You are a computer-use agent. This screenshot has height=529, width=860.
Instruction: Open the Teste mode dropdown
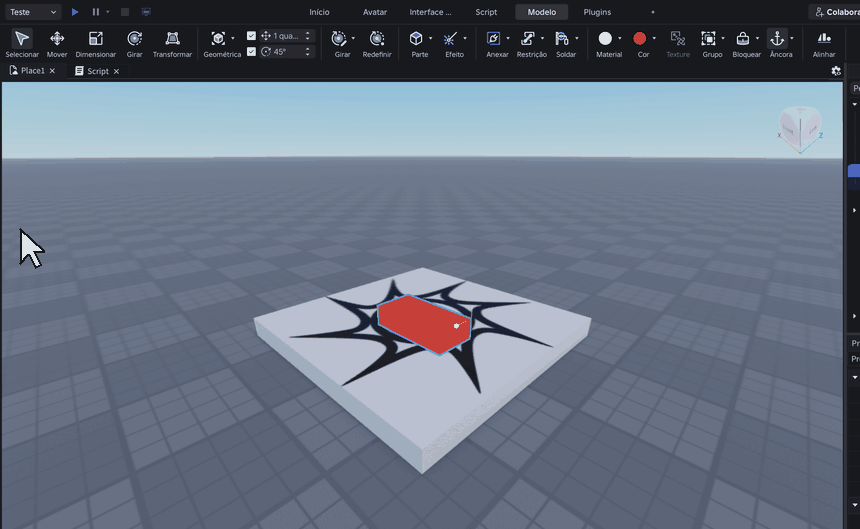33,12
